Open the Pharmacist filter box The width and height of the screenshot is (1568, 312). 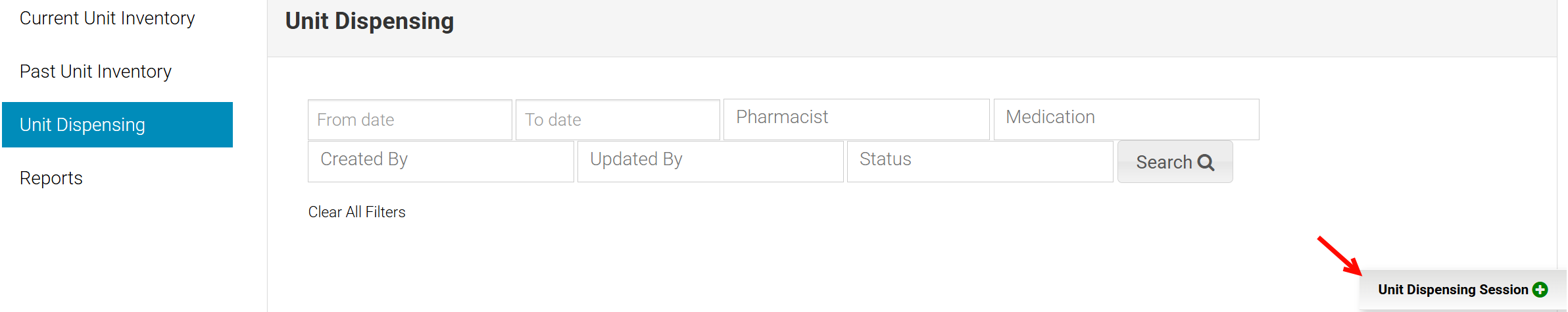pos(856,119)
